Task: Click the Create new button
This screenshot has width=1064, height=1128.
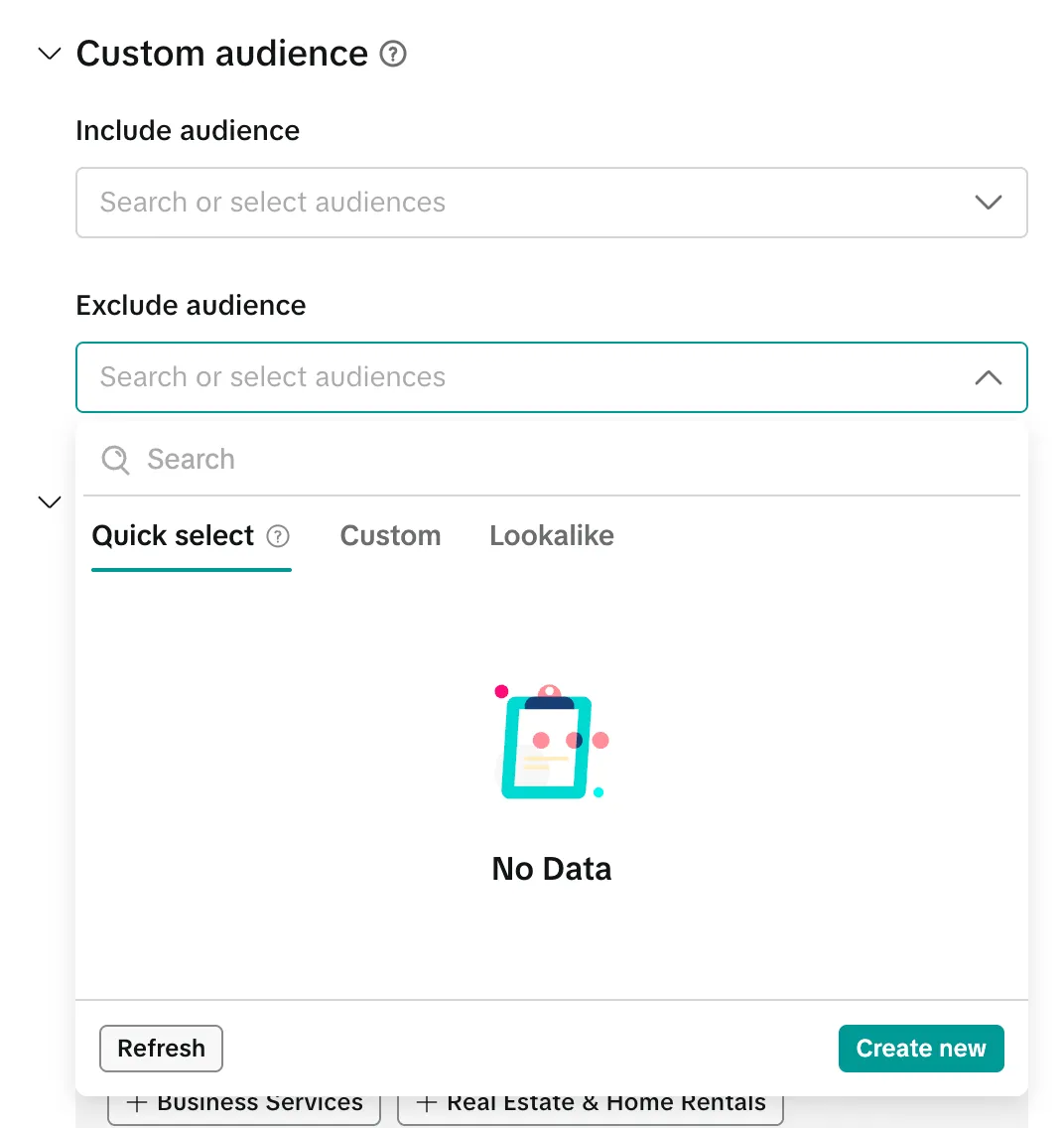Action: [x=921, y=1049]
